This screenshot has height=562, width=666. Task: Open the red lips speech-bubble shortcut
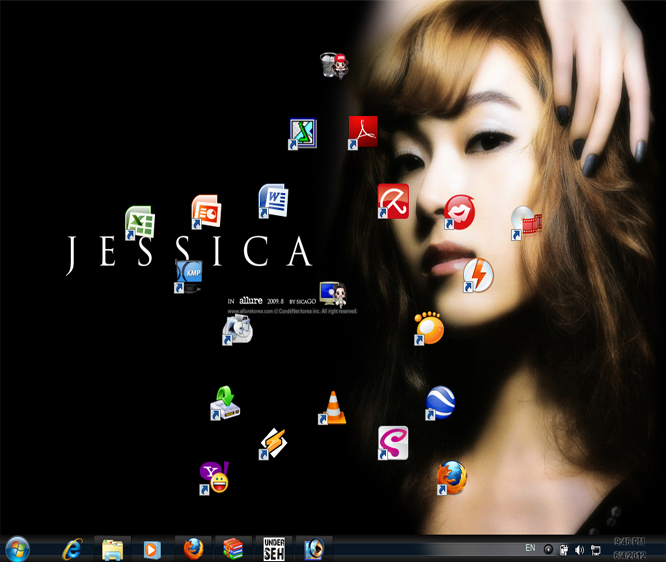click(x=459, y=212)
